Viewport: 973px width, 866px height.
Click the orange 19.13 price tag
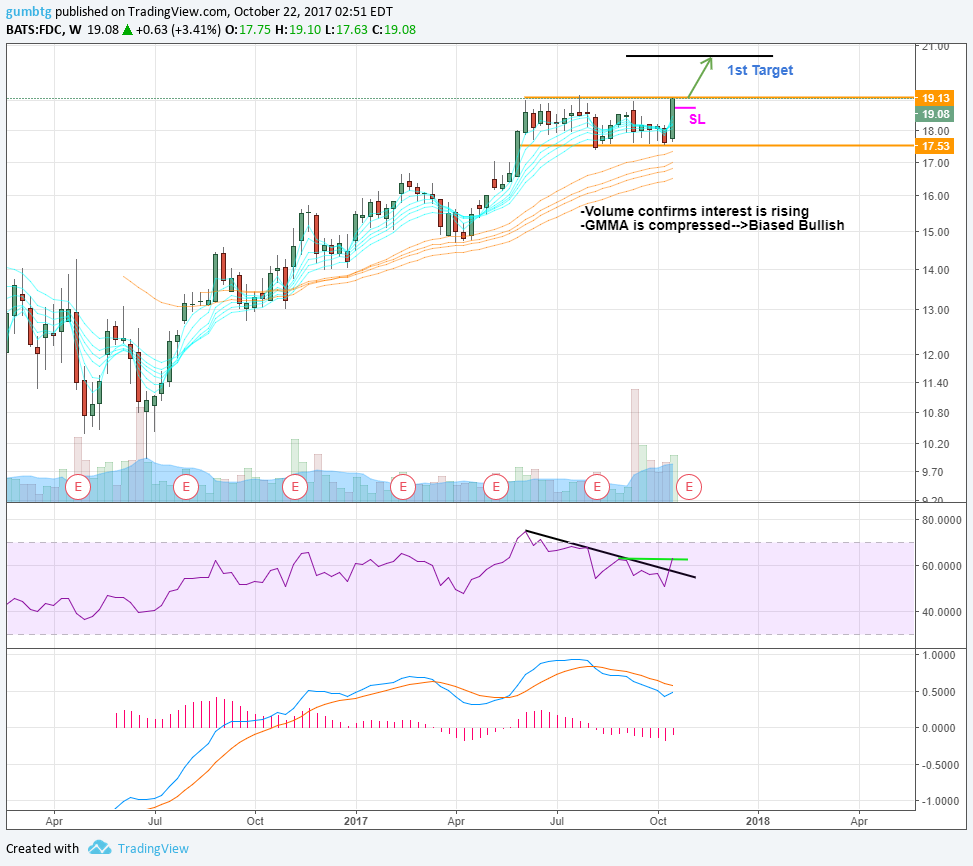point(935,98)
